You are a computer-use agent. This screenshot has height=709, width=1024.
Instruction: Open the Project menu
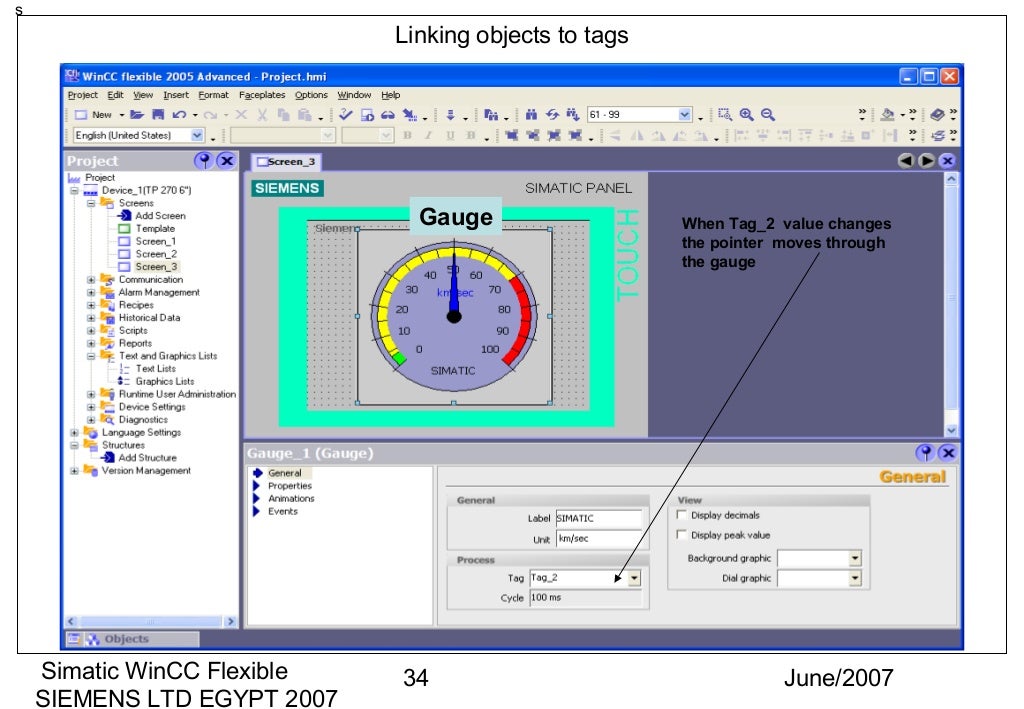tap(82, 95)
